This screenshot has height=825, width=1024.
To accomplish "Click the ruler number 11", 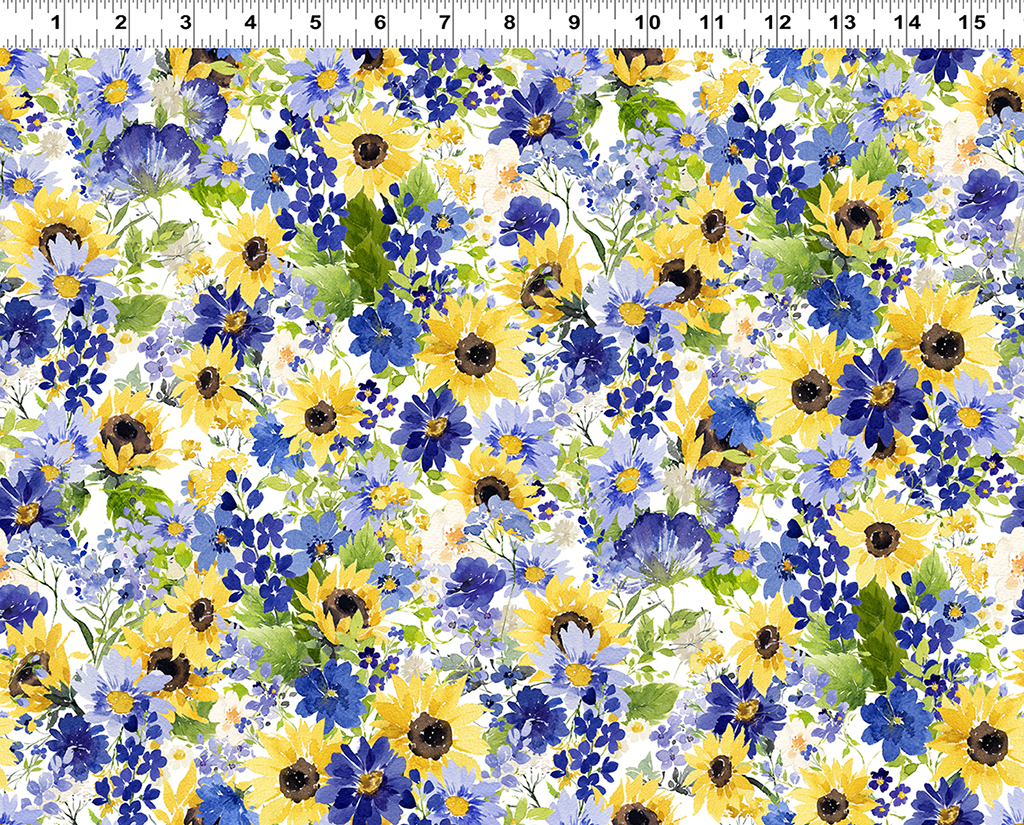I will pyautogui.click(x=712, y=23).
